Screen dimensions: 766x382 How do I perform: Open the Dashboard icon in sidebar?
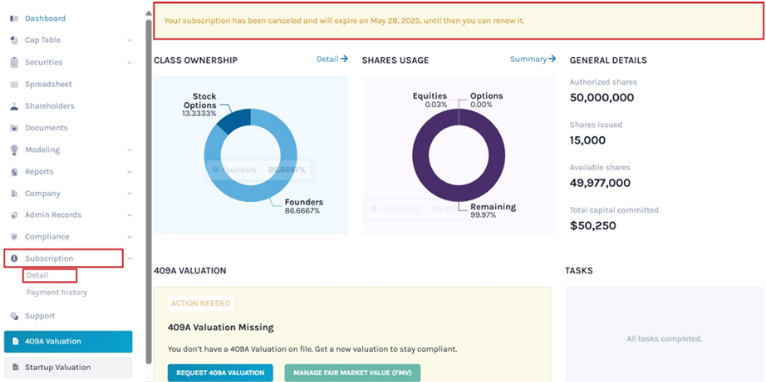click(x=14, y=19)
